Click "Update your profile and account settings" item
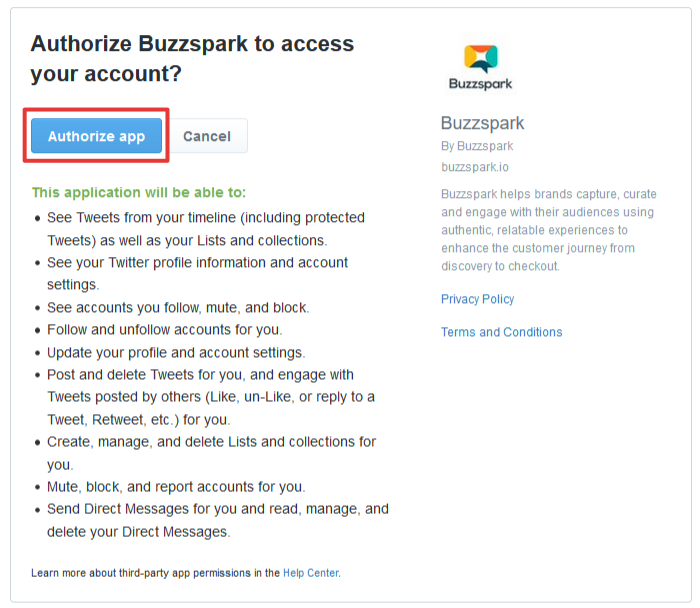The image size is (700, 608). [x=176, y=352]
